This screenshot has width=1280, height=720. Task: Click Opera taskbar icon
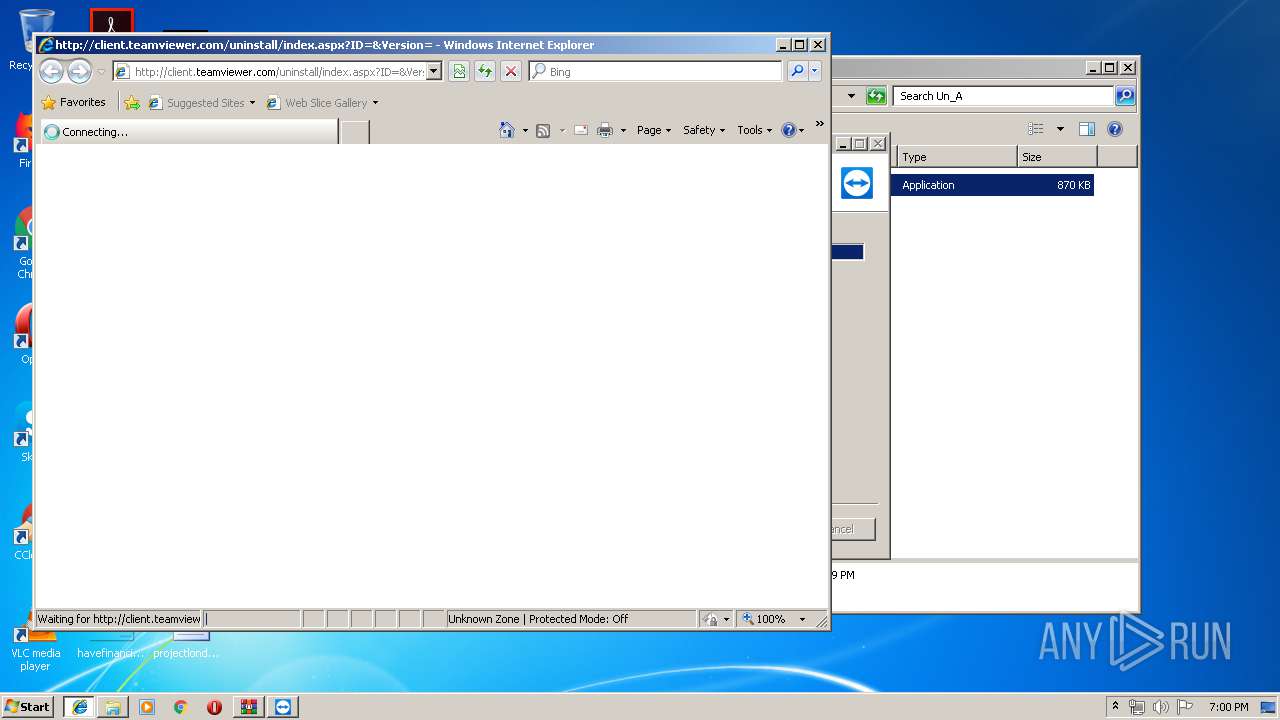pos(215,706)
